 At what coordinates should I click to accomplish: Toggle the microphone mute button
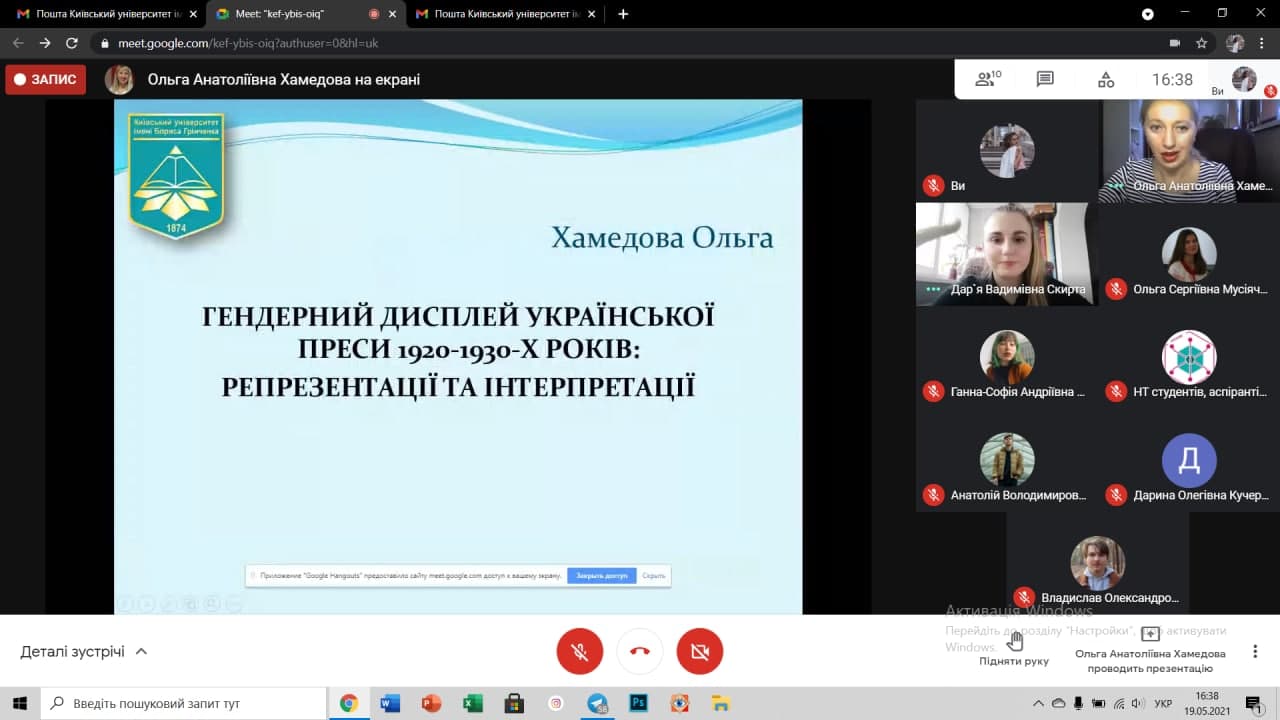[580, 652]
